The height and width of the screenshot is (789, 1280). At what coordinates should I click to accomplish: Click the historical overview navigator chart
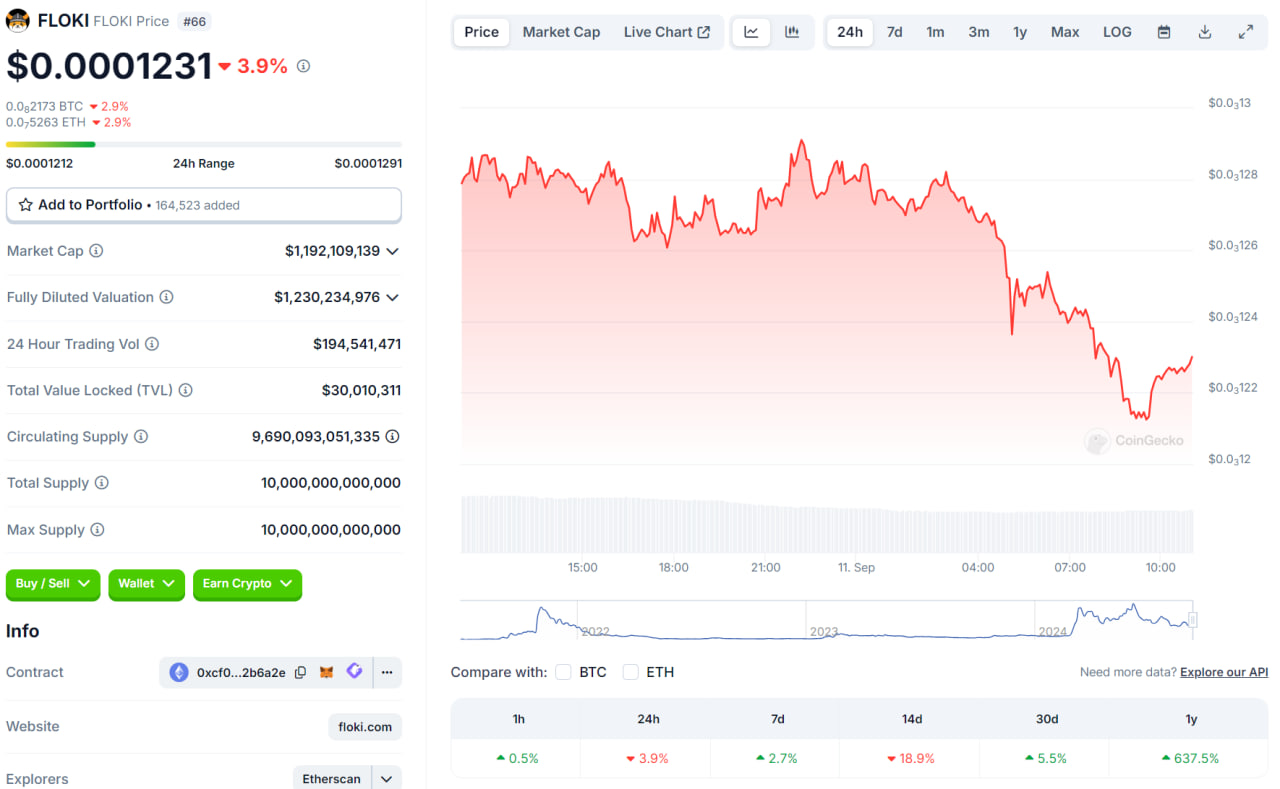(x=826, y=620)
